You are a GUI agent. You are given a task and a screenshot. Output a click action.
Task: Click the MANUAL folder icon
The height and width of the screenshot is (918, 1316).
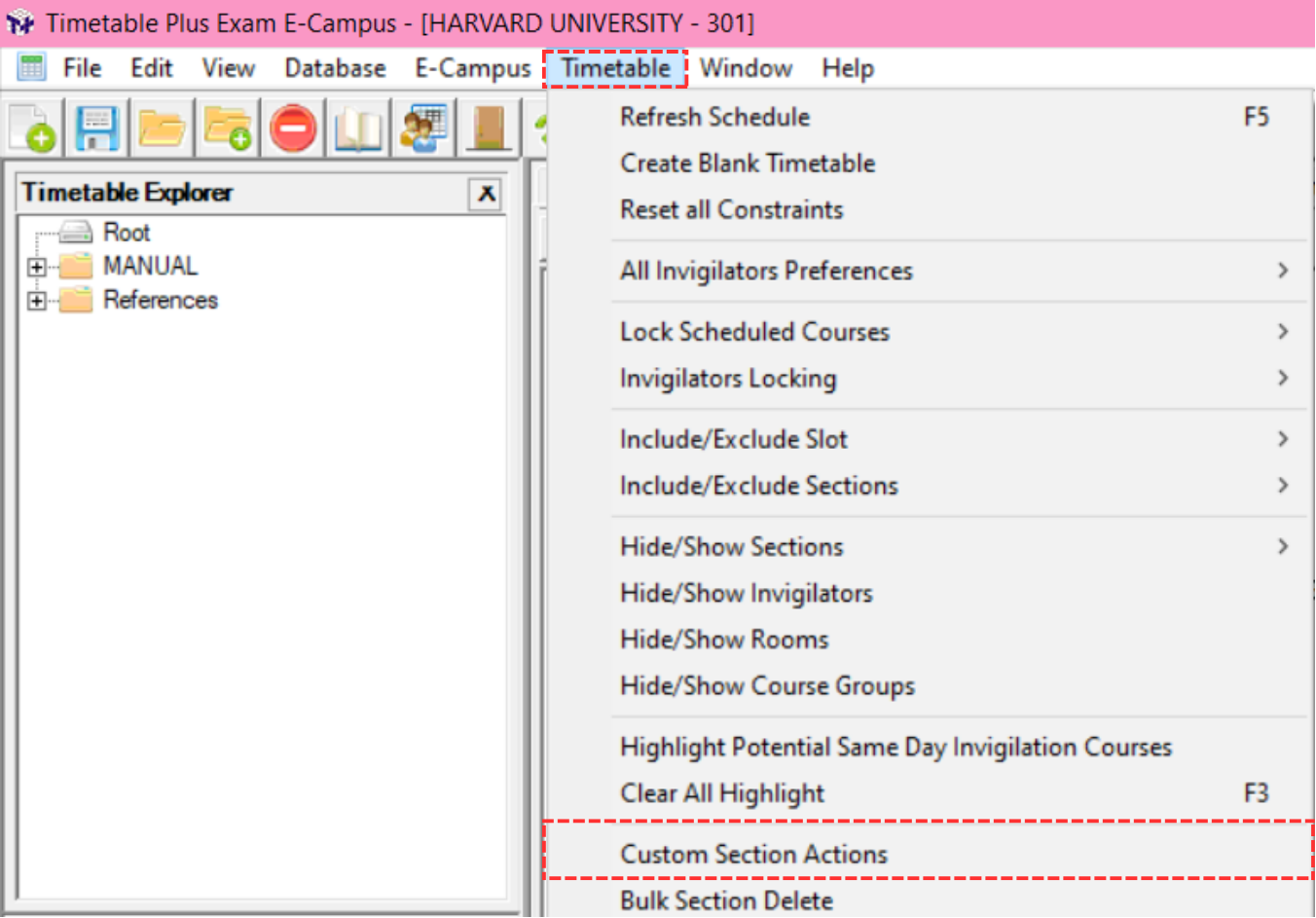coord(75,266)
